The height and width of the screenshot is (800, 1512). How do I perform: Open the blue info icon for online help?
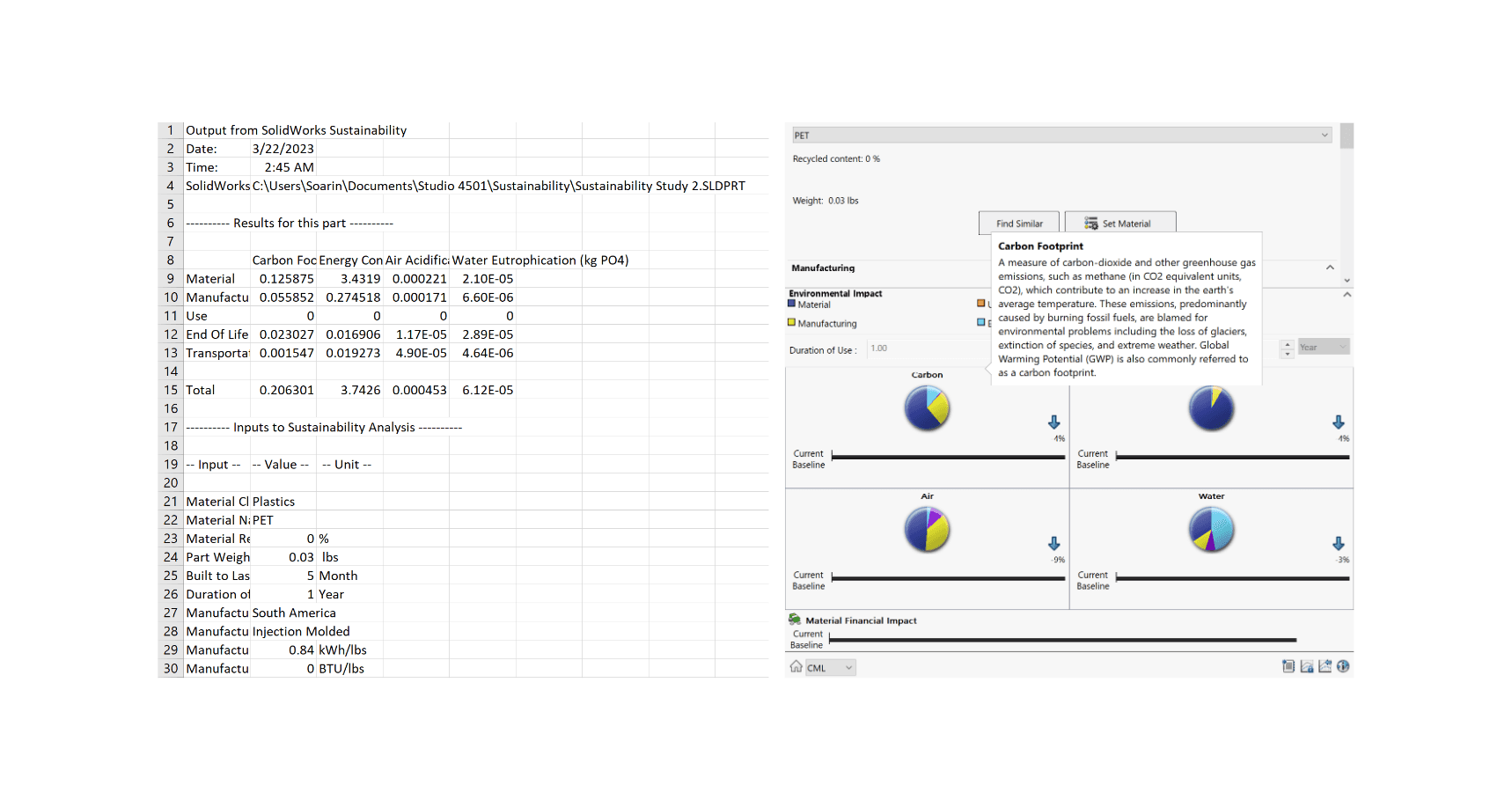pos(1343,666)
